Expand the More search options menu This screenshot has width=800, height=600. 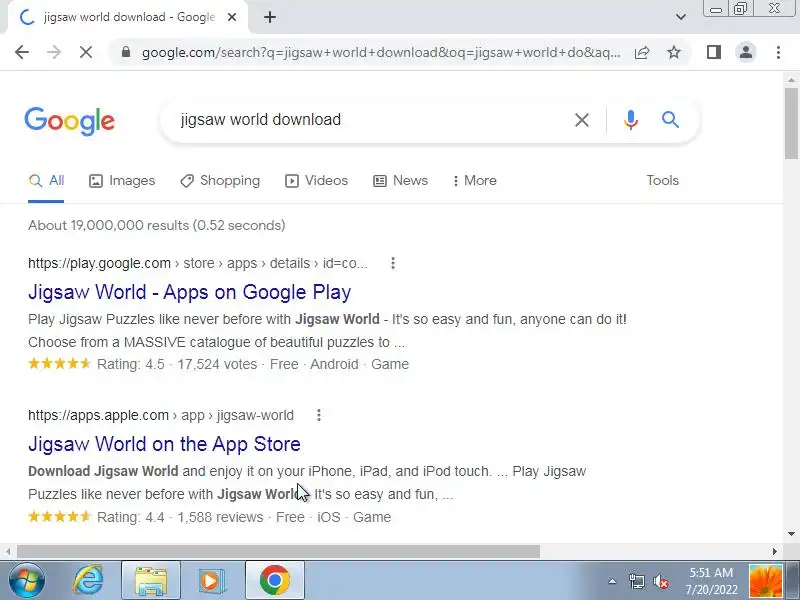tap(474, 181)
